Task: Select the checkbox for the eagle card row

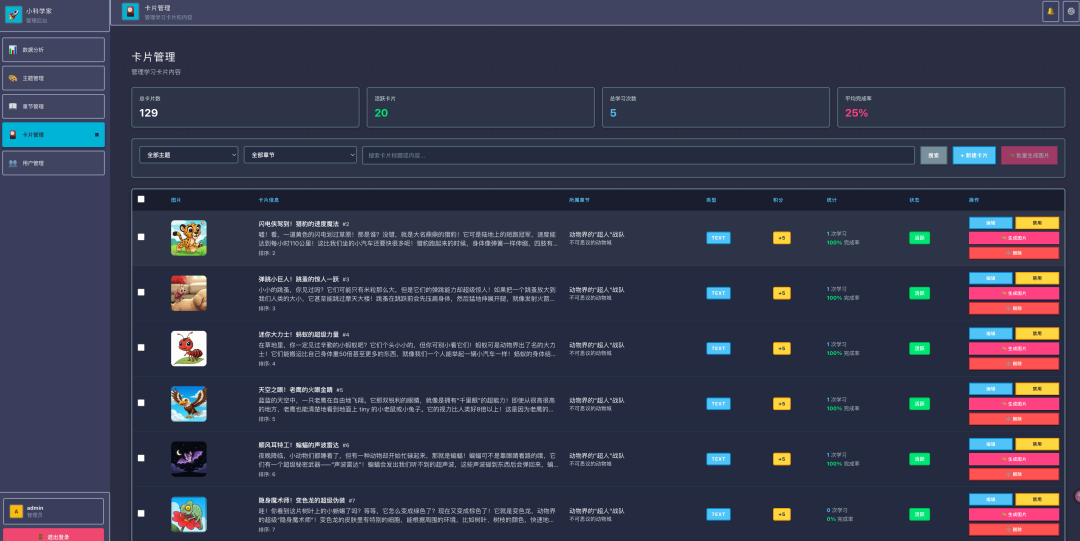Action: [141, 403]
